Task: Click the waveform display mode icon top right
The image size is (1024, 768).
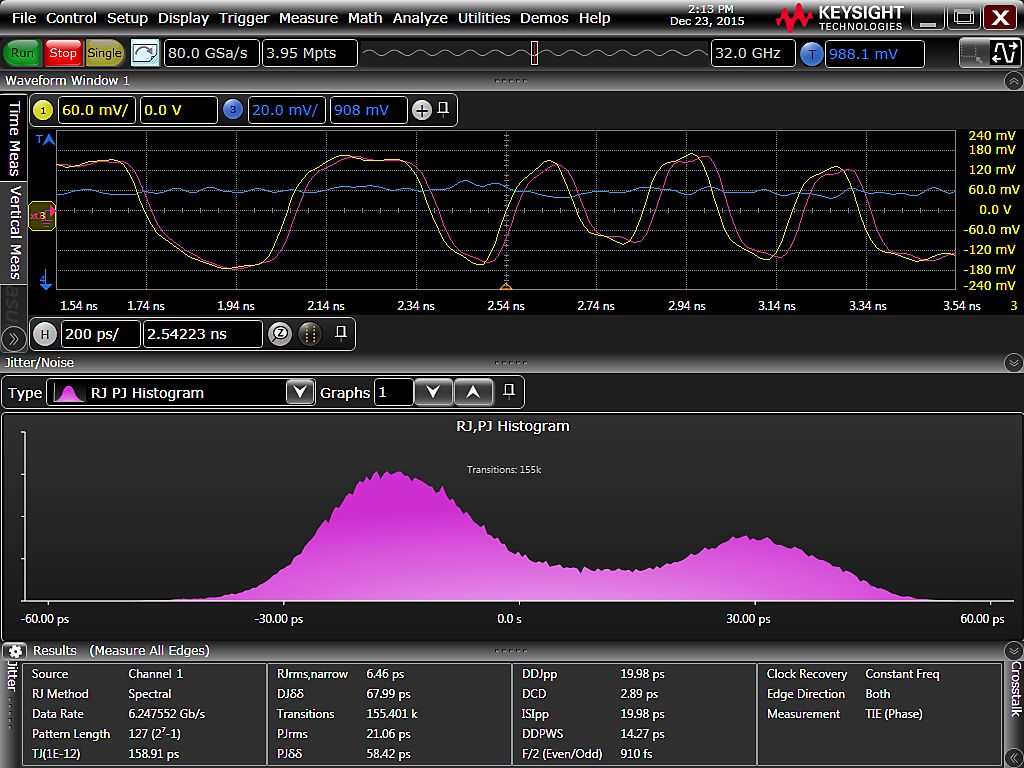Action: 1004,53
